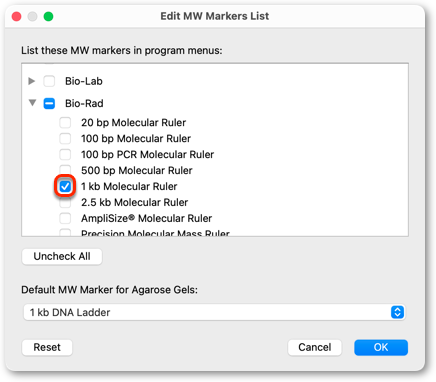Image resolution: width=436 pixels, height=382 pixels.
Task: Select 20 bp Molecular Ruler text
Action: pos(133,123)
